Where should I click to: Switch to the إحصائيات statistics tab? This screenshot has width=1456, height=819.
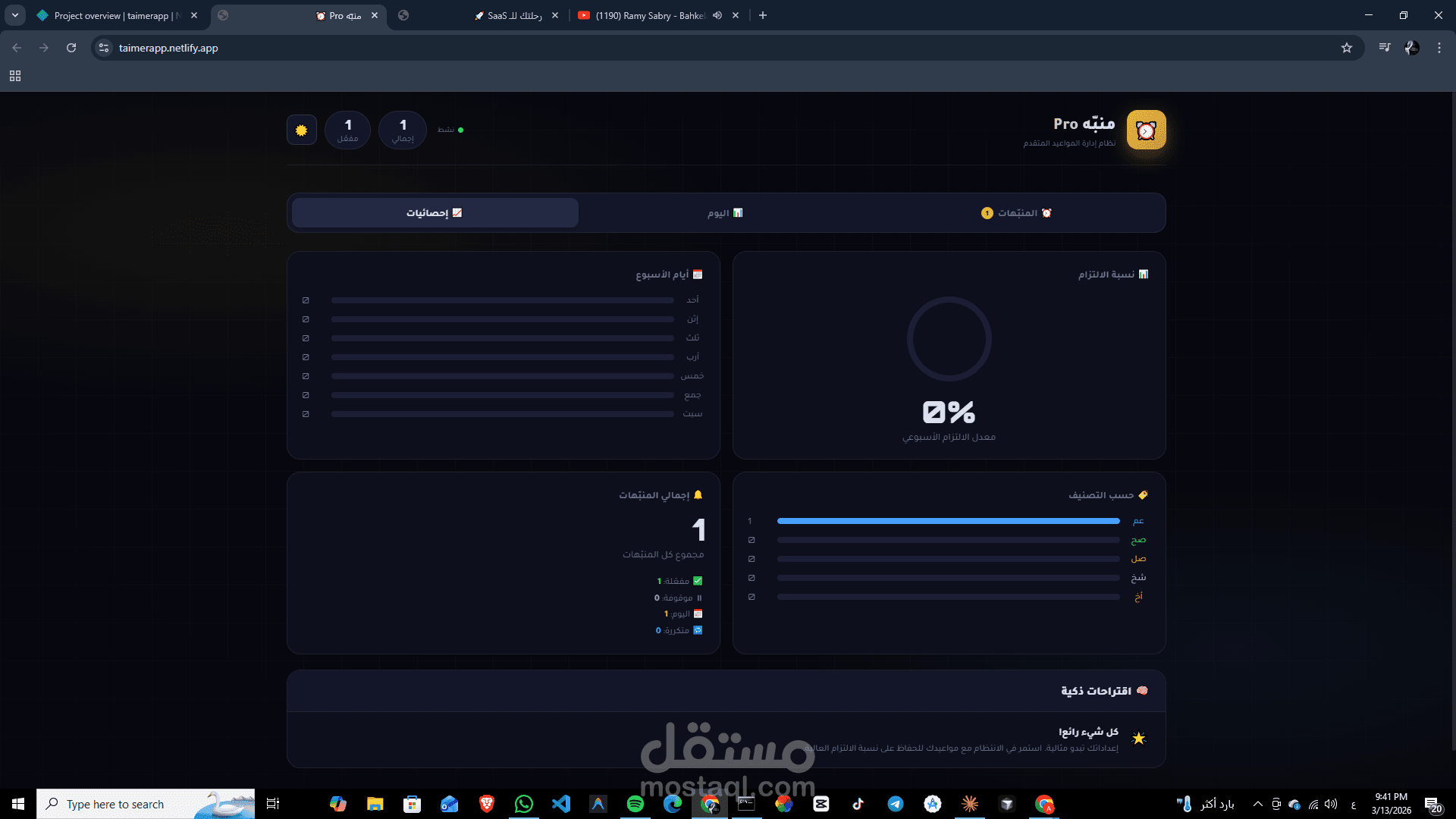pos(435,213)
